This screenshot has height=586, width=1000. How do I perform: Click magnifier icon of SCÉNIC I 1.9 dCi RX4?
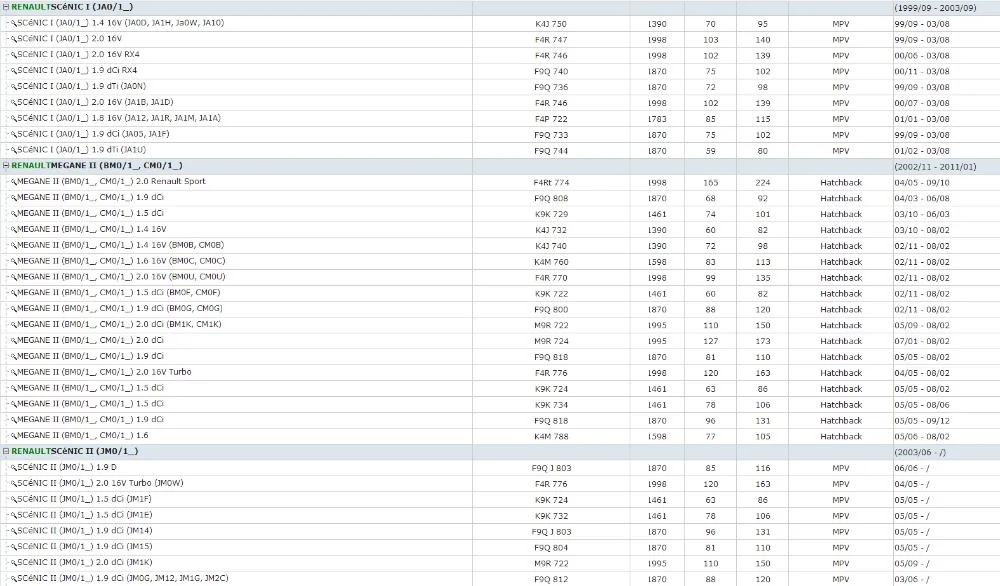(13, 71)
